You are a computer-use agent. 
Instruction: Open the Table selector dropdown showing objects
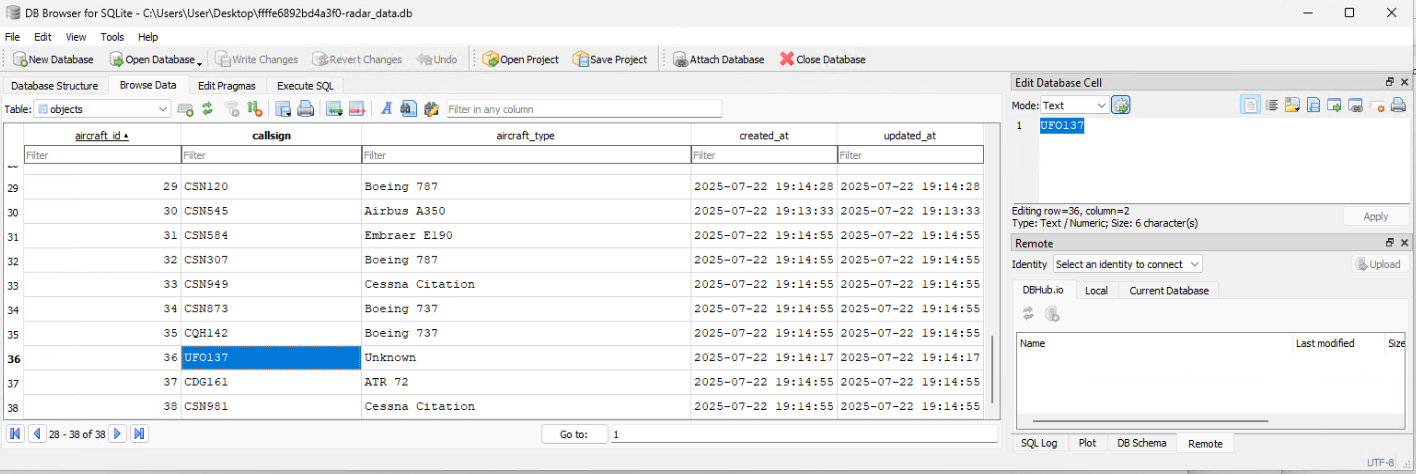point(103,109)
